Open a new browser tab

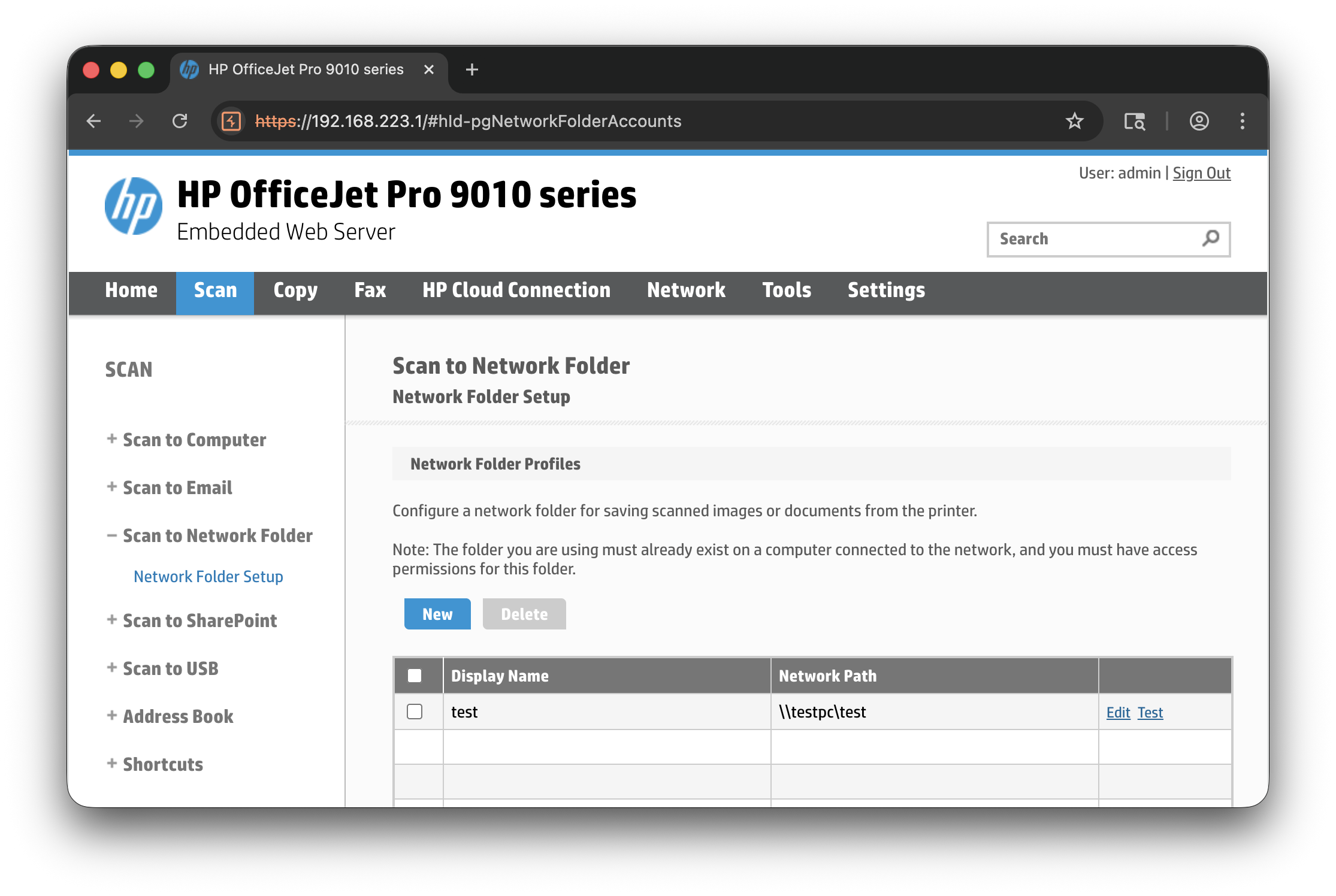tap(472, 69)
